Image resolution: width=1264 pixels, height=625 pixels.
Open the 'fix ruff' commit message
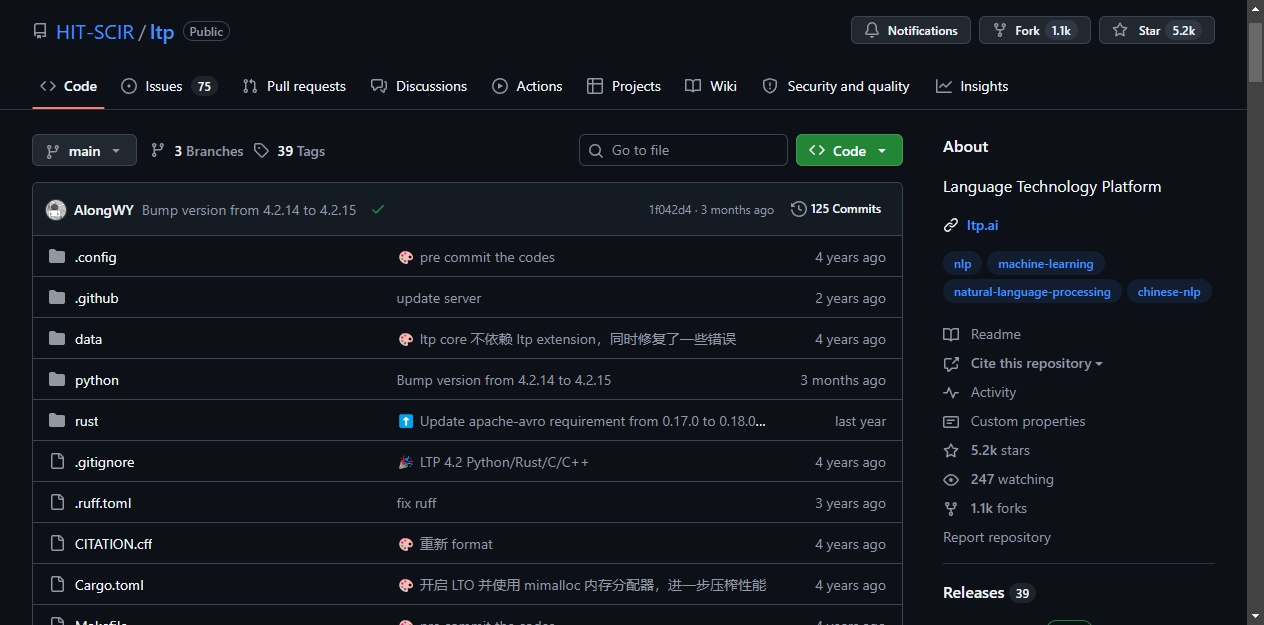[x=417, y=503]
